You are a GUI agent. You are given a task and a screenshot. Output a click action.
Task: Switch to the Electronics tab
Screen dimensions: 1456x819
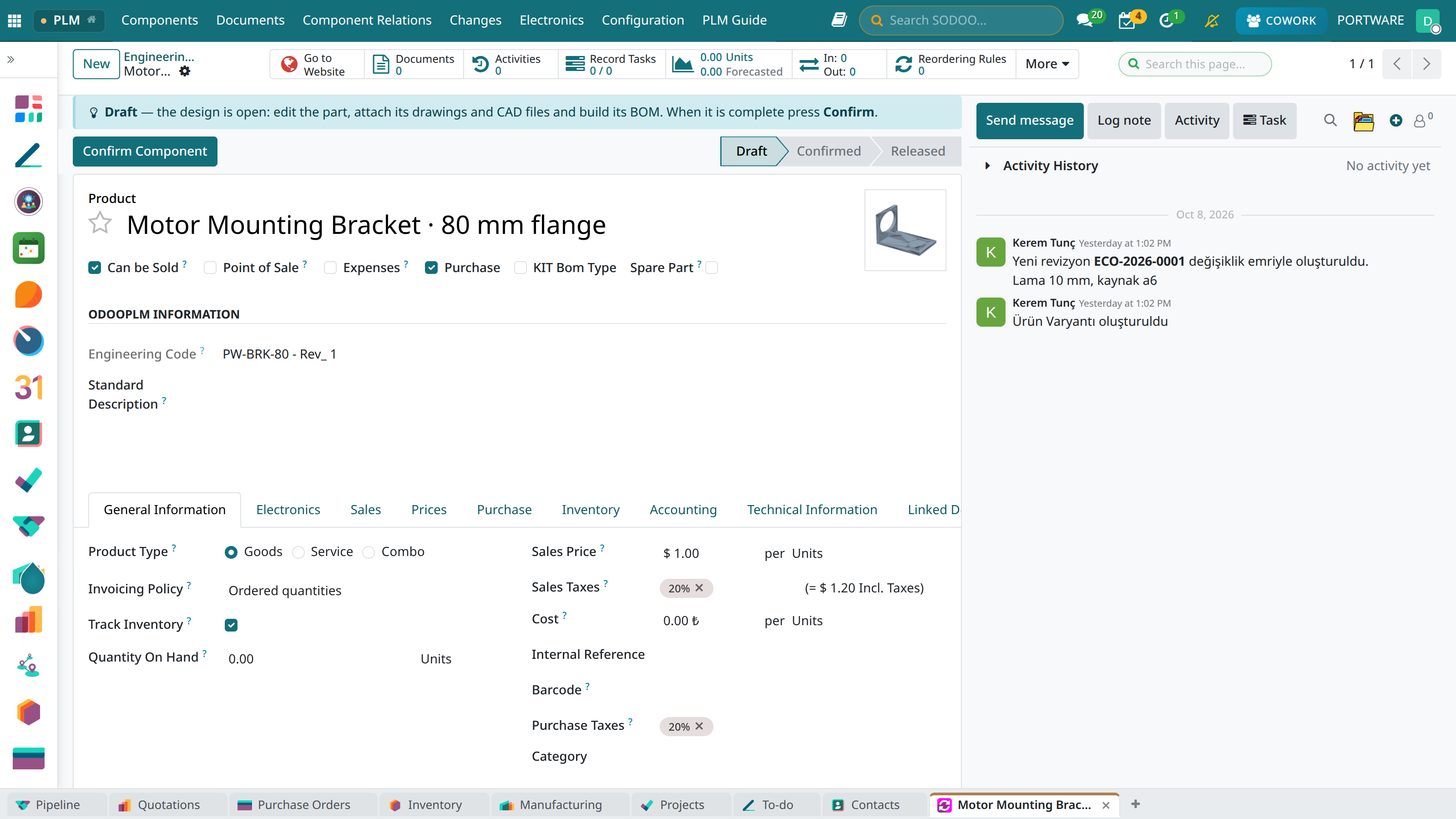tap(288, 509)
